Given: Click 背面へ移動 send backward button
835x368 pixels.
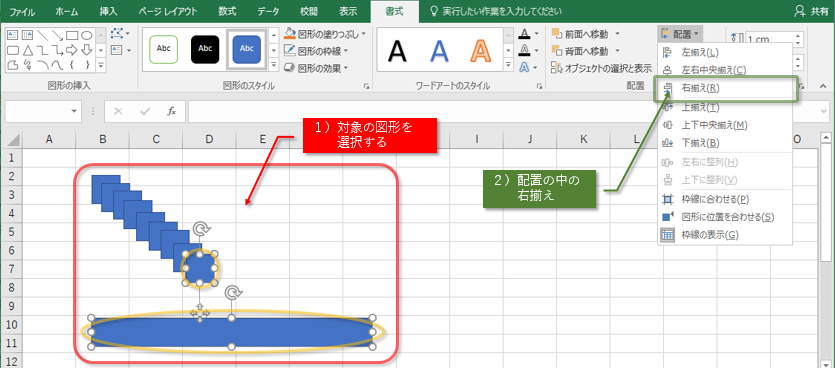Looking at the screenshot, I should point(581,51).
